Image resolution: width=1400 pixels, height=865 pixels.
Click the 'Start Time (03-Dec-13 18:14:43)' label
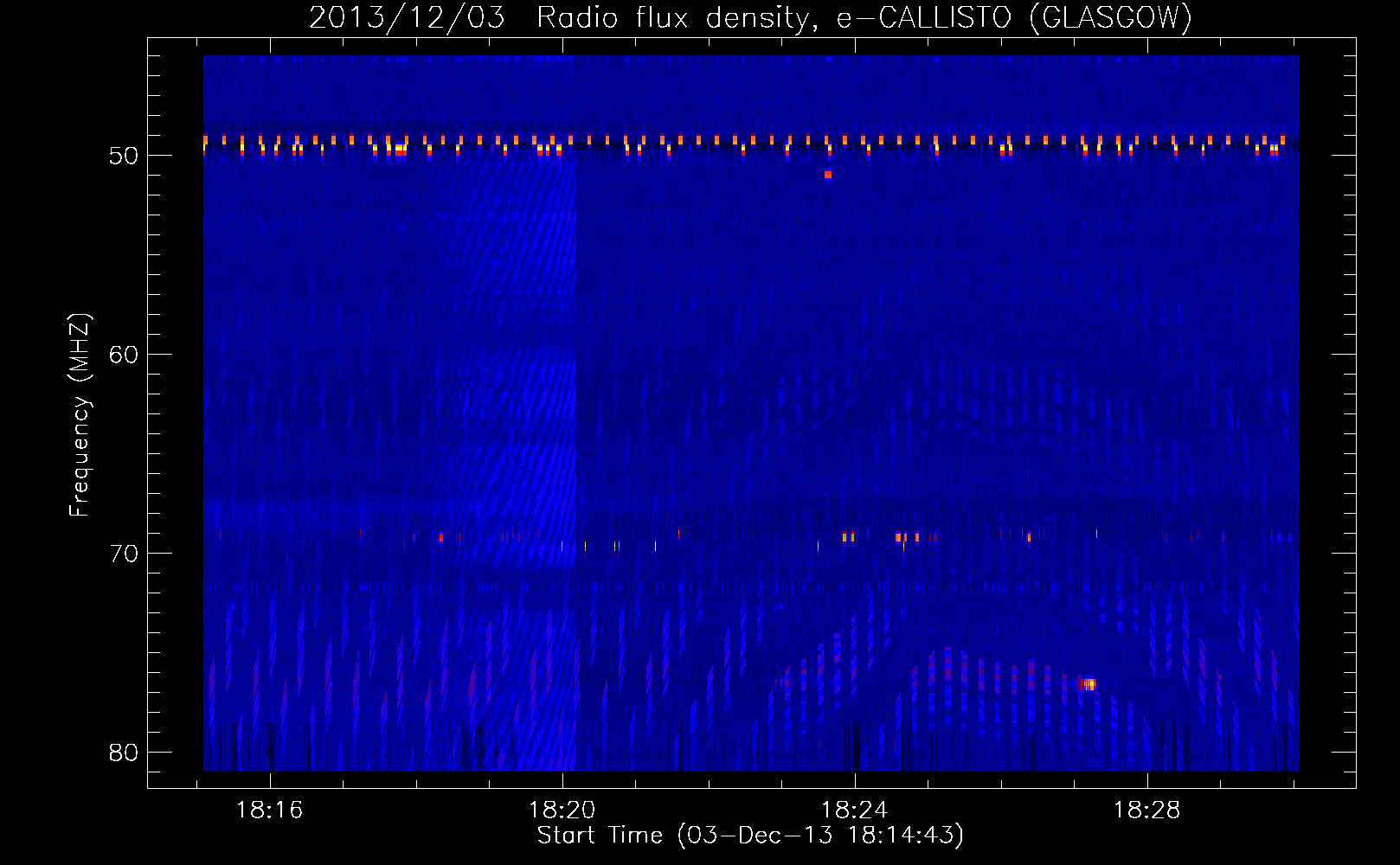750,836
